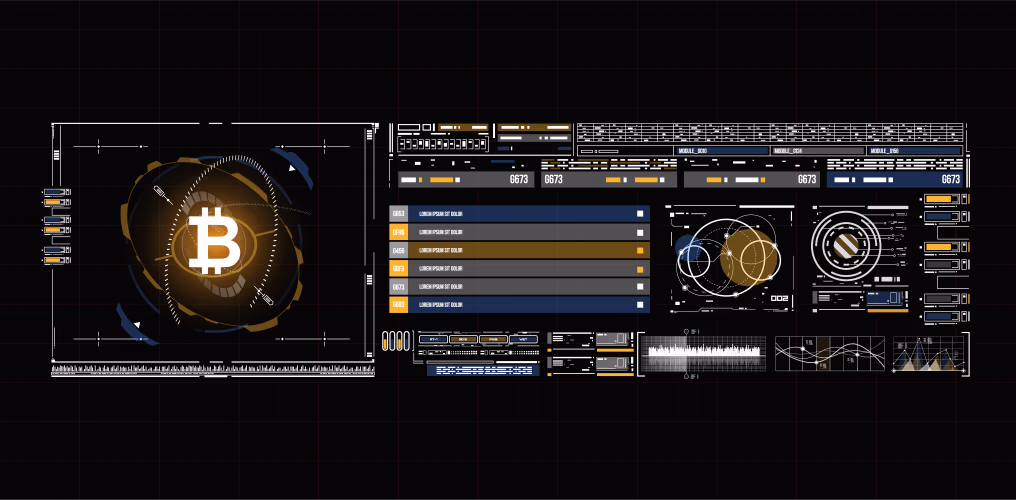Click the blue G673 status bar

(894, 179)
